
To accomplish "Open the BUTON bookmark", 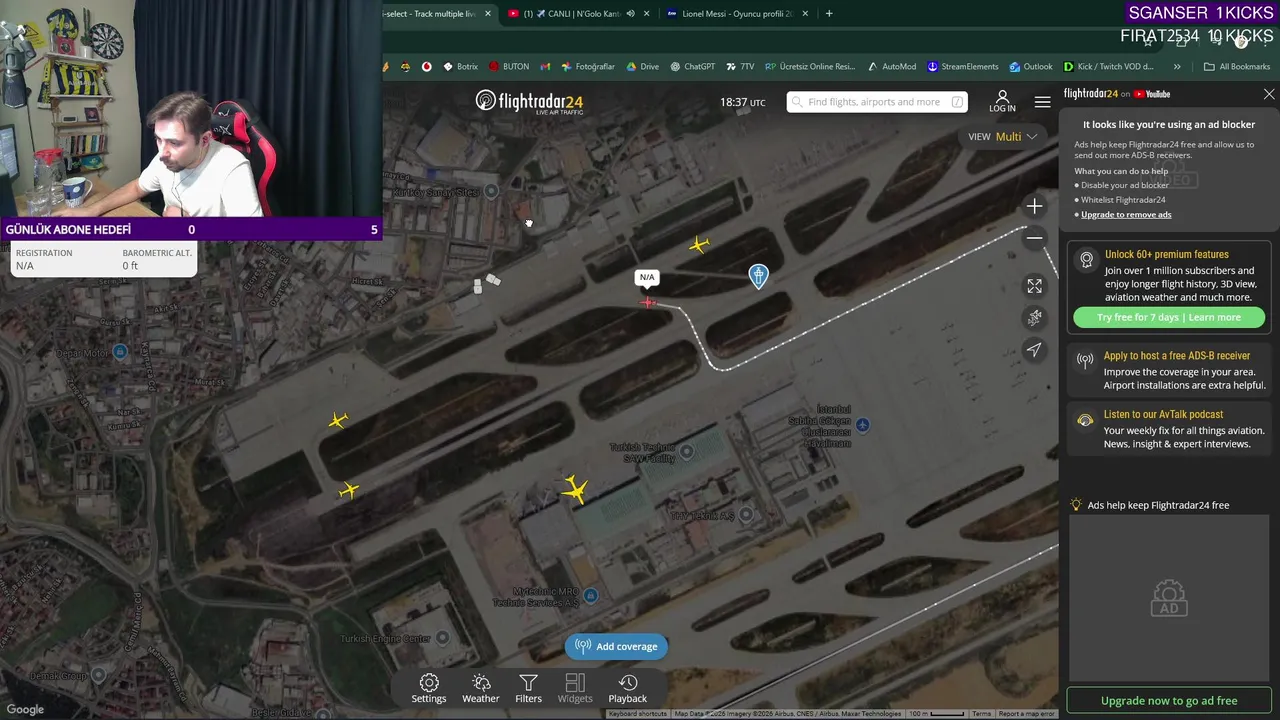I will coord(509,67).
